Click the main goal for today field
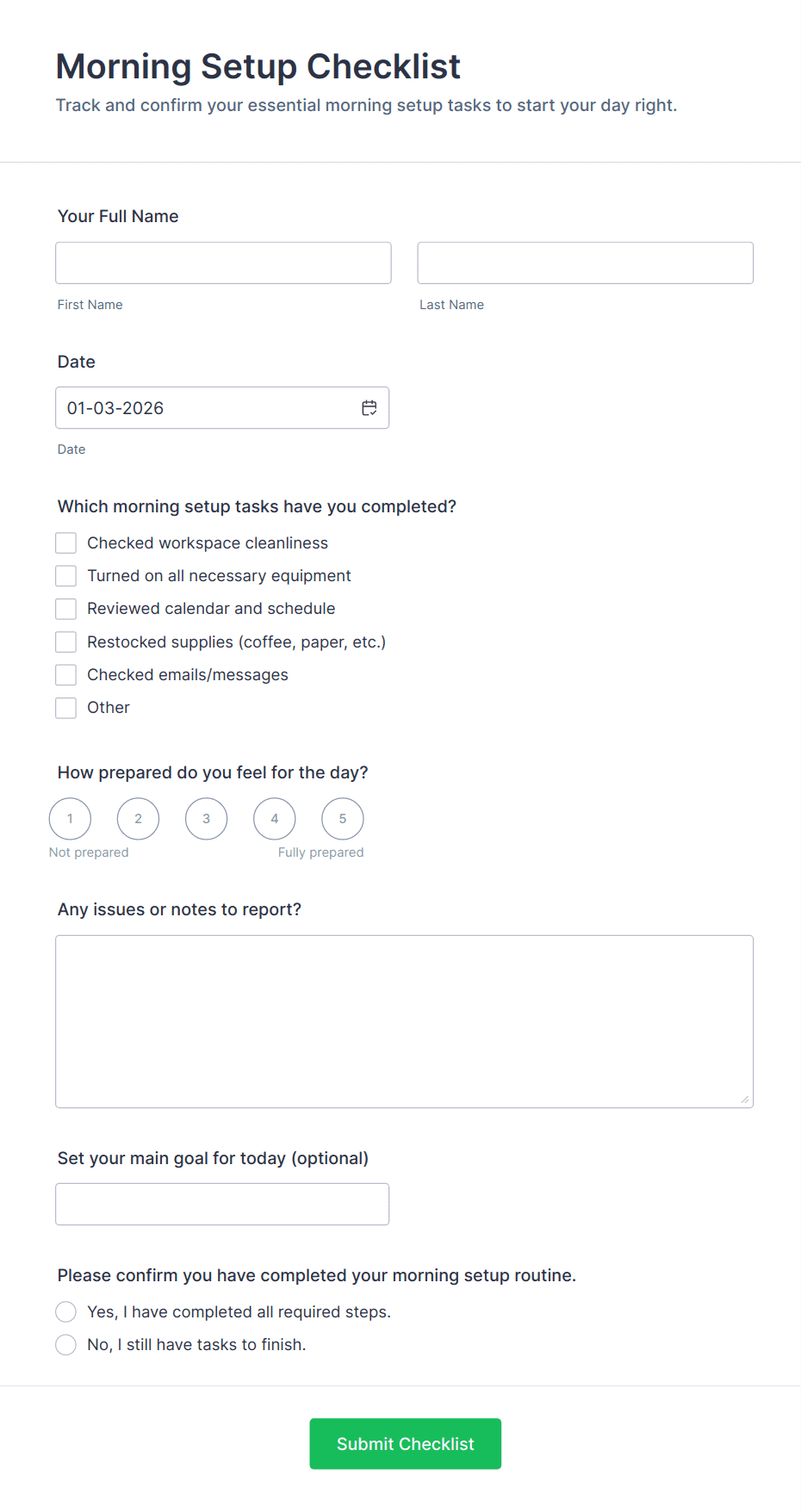801x1512 pixels. click(222, 1204)
